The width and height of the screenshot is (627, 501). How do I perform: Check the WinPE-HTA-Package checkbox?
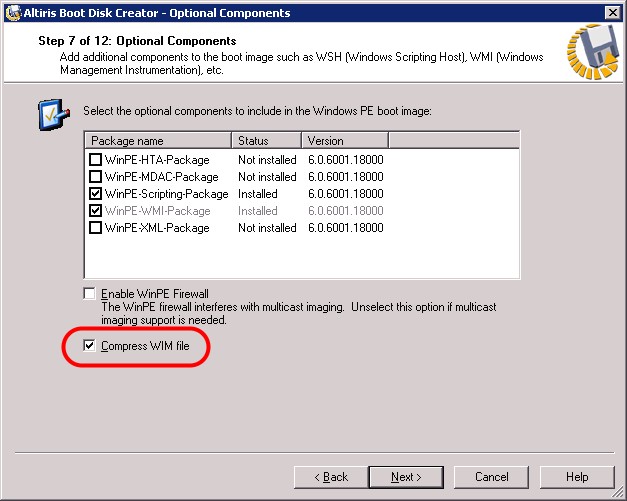point(95,160)
